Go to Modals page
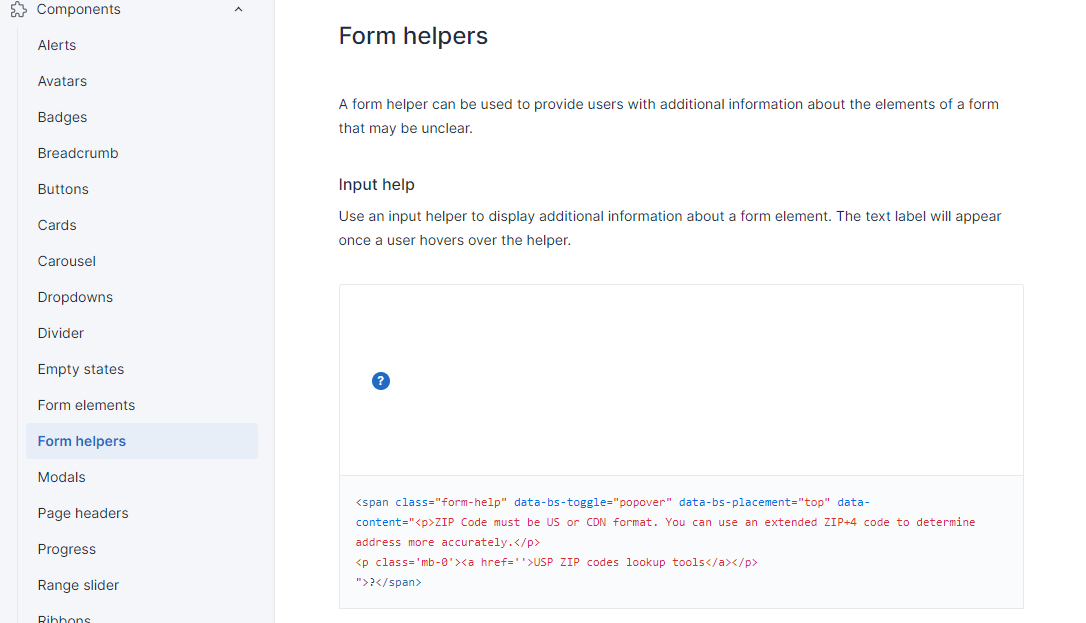The image size is (1086, 623). pos(61,477)
